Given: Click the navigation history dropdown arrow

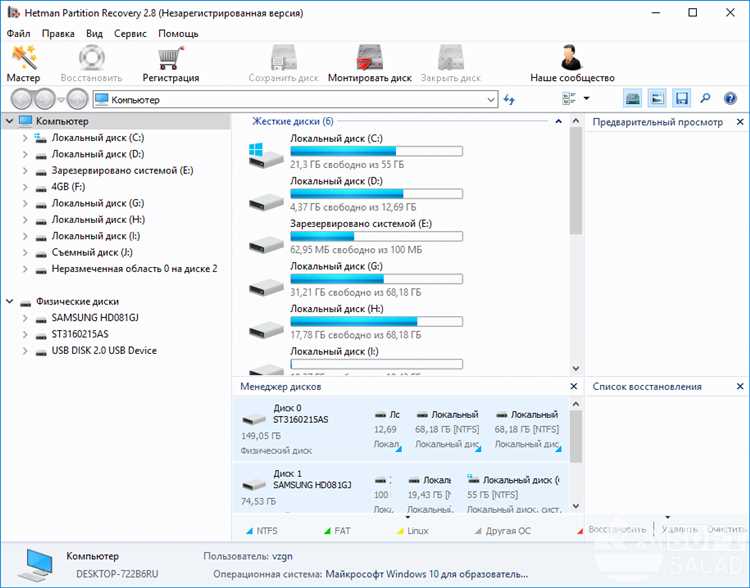Looking at the screenshot, I should (60, 100).
